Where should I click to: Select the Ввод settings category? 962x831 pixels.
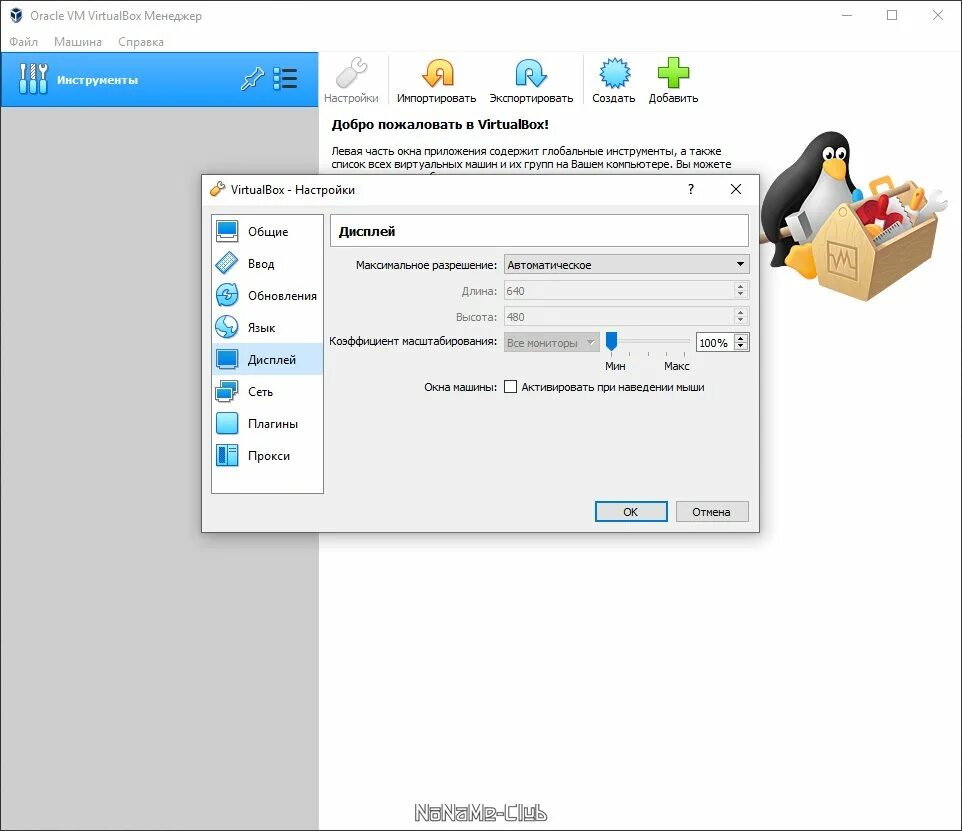click(x=267, y=263)
